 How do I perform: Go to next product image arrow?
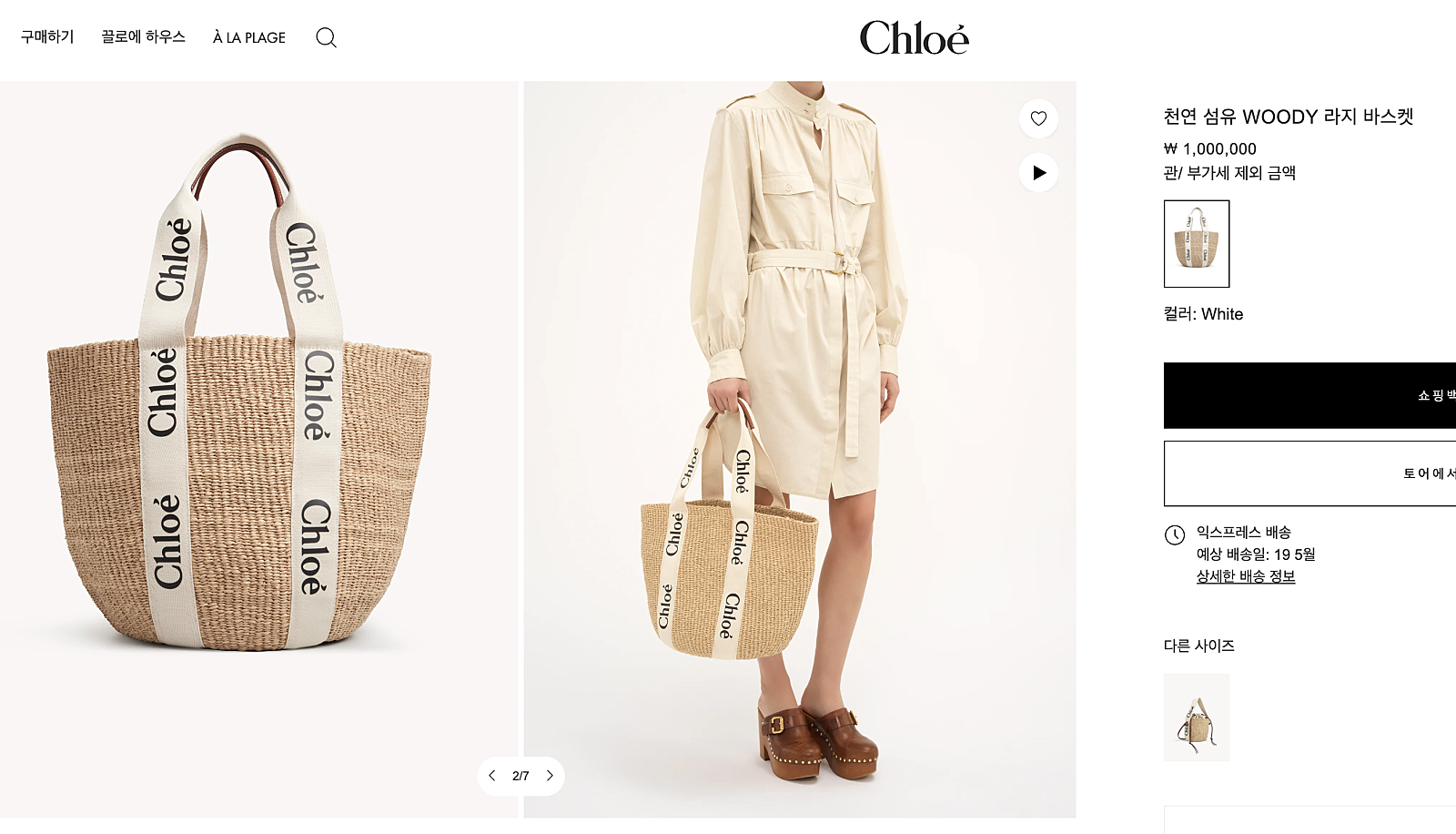pyautogui.click(x=550, y=776)
